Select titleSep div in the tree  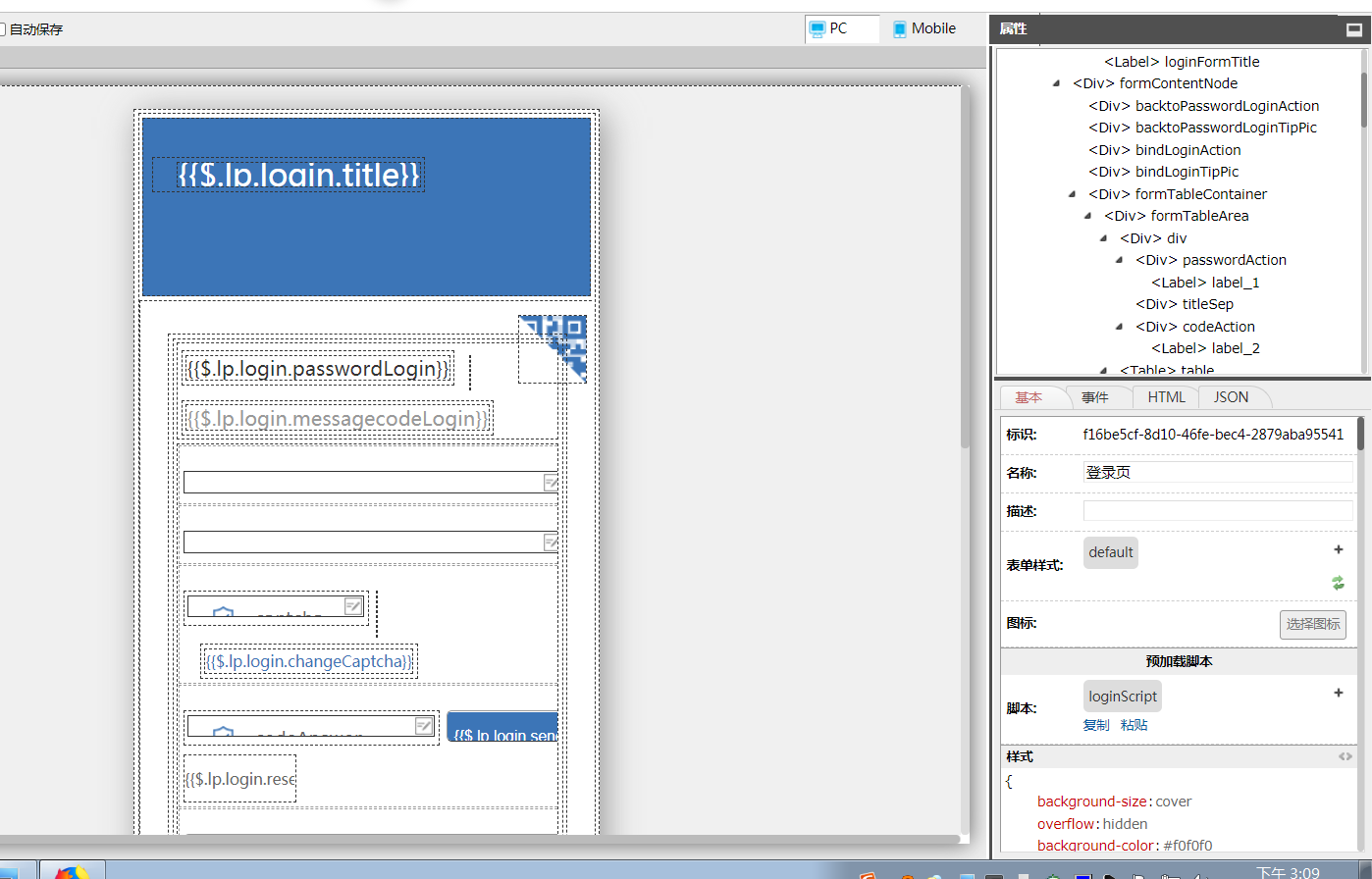(x=1185, y=304)
